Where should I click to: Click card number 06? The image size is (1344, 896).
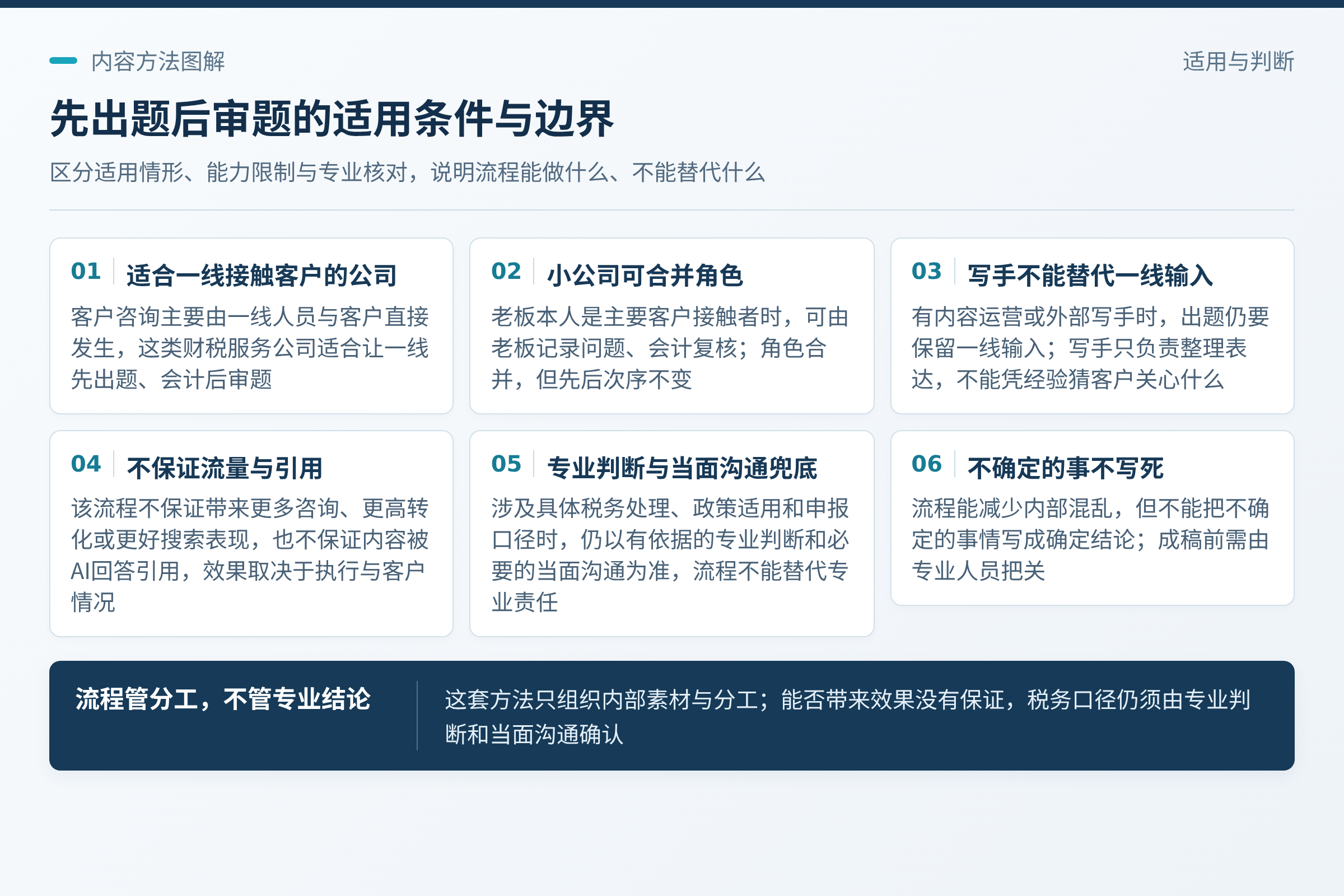(926, 464)
